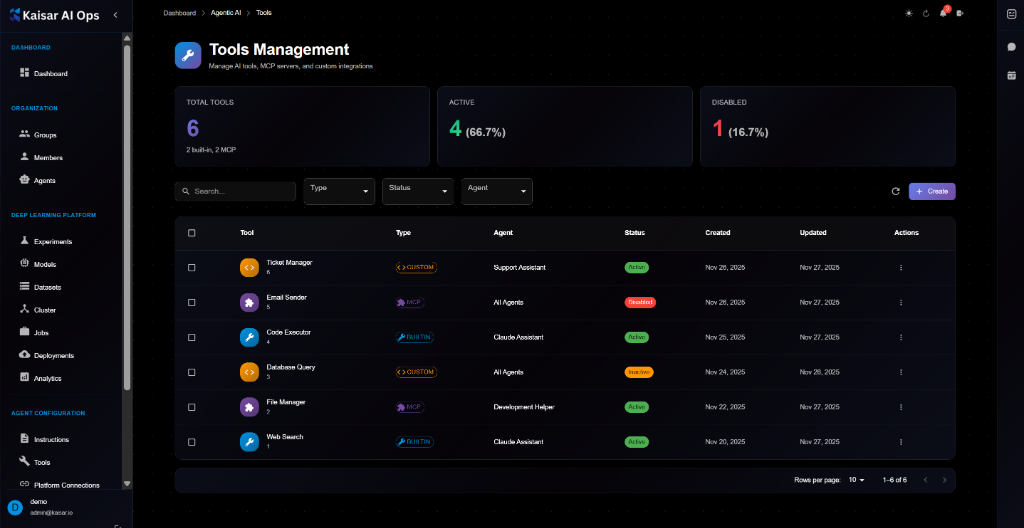Open the notifications bell with badge 3

pyautogui.click(x=943, y=12)
